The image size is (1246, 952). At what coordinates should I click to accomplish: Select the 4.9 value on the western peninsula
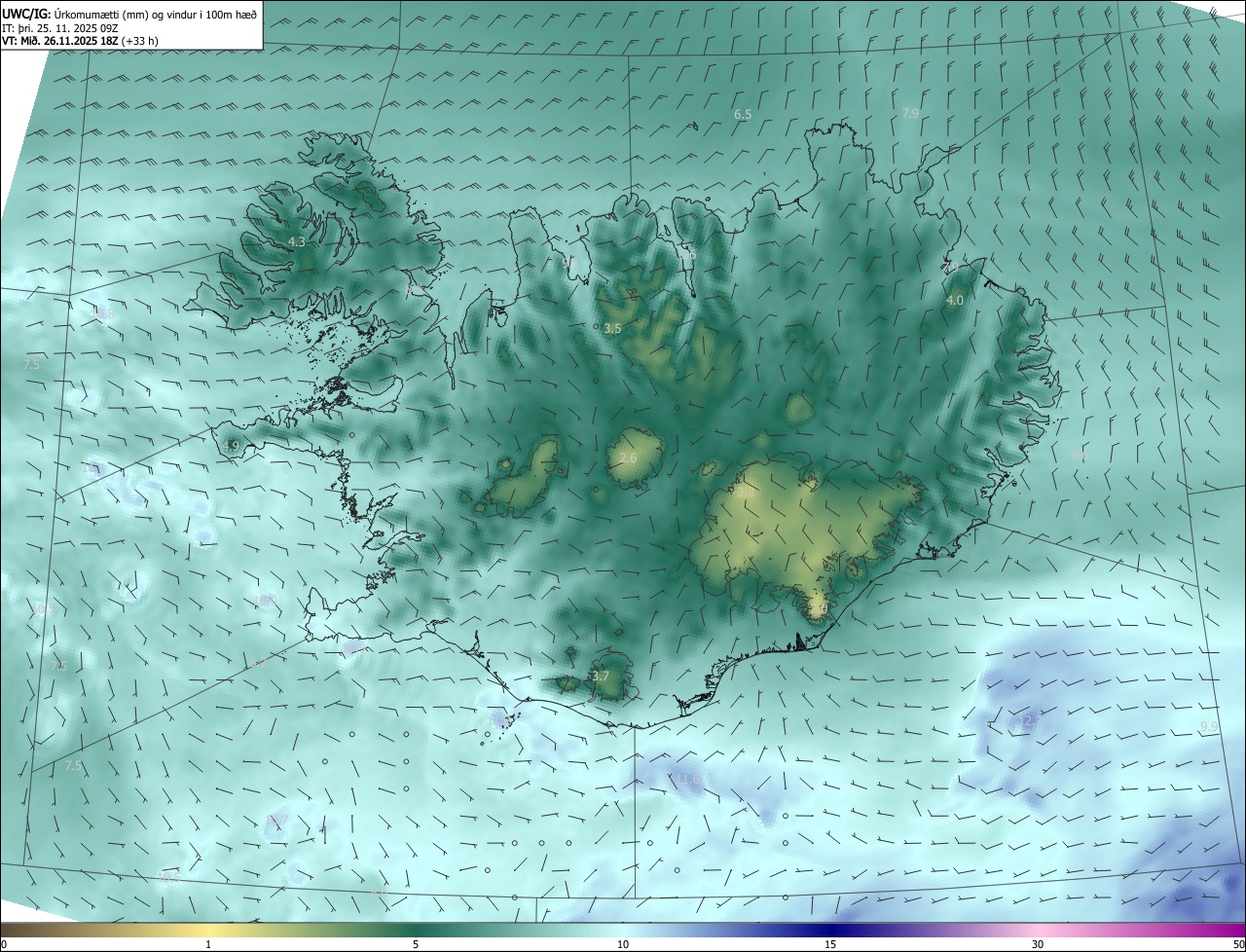click(x=231, y=447)
